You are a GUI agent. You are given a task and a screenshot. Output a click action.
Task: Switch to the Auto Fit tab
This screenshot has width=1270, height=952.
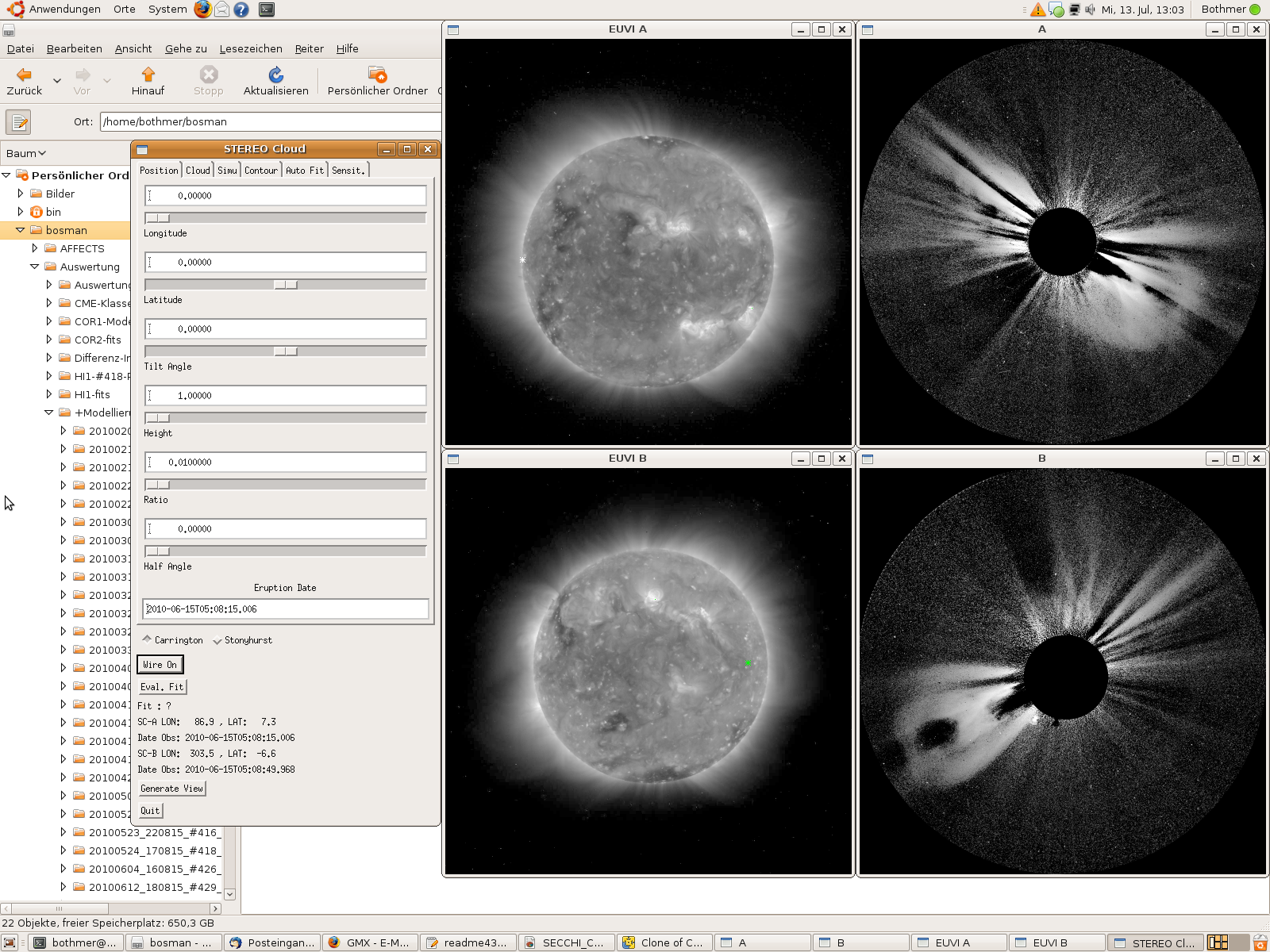305,171
